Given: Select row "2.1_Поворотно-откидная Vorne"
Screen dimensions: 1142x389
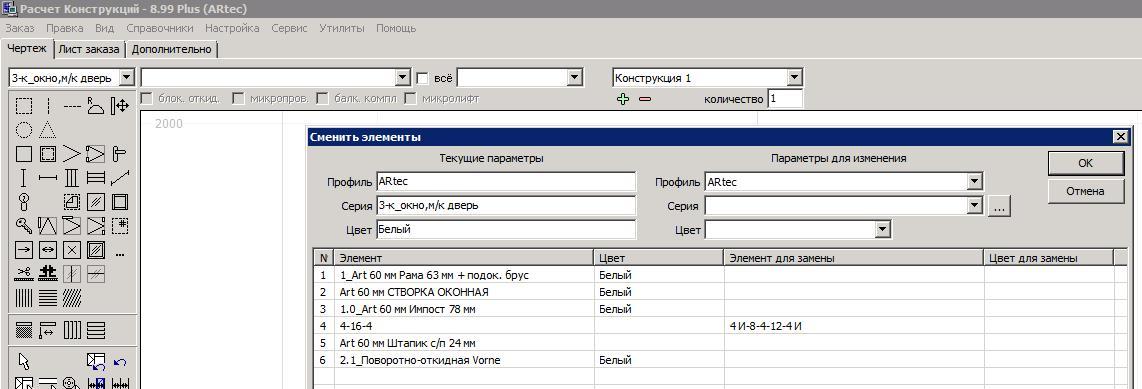Looking at the screenshot, I should (463, 360).
